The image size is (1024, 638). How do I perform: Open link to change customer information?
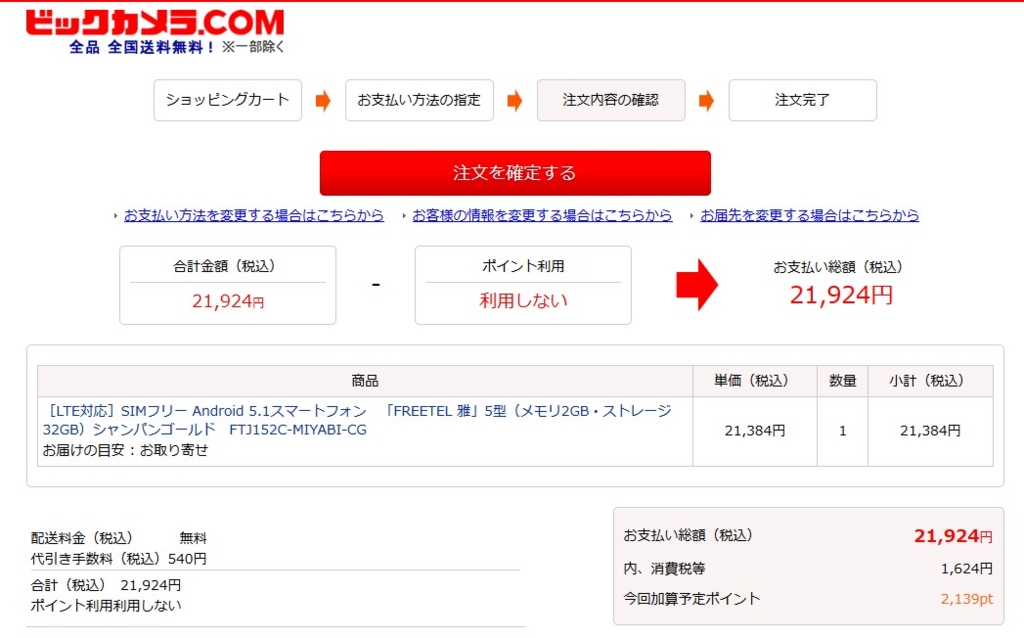click(542, 215)
